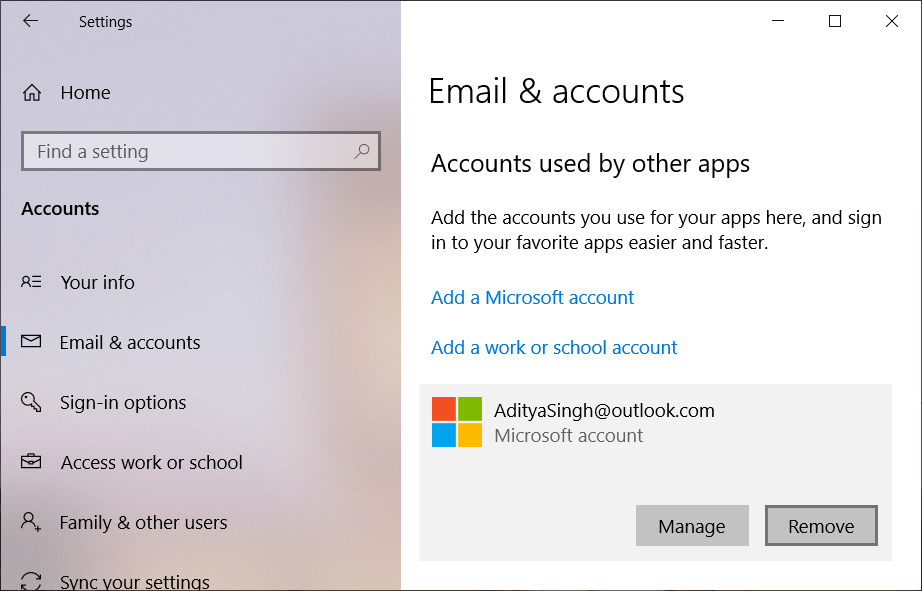Click the Family & other users person icon
922x591 pixels.
(31, 522)
